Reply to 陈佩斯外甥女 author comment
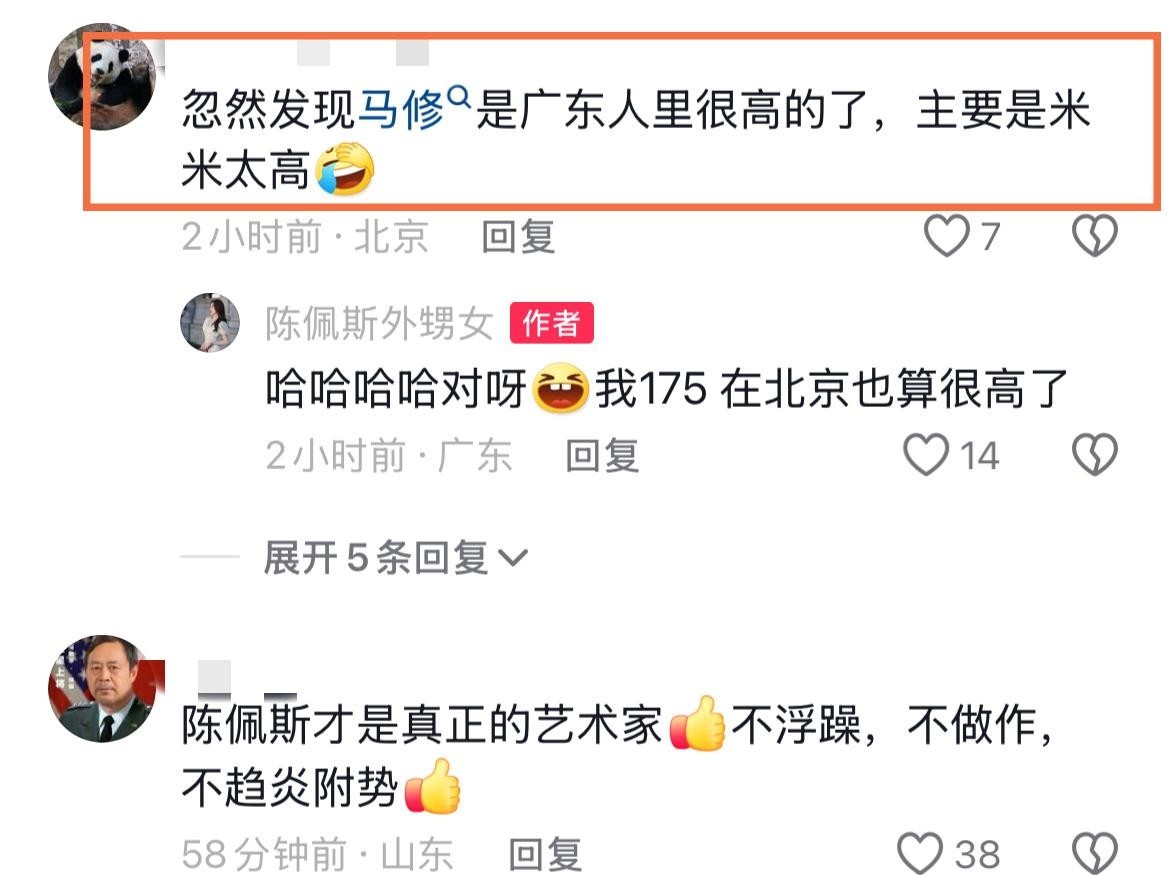1170x875 pixels. (x=602, y=455)
